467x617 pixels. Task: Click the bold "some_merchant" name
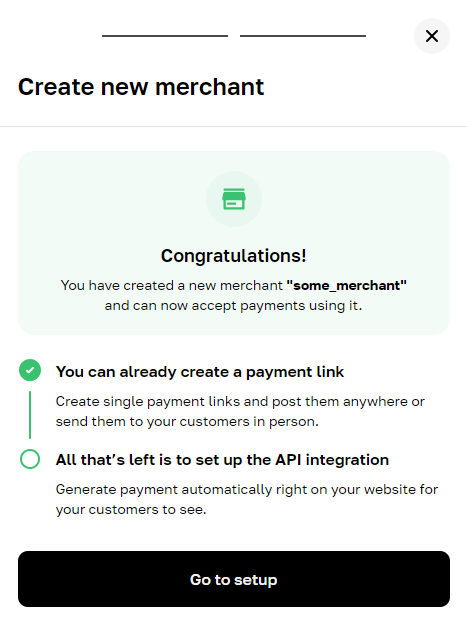click(346, 285)
